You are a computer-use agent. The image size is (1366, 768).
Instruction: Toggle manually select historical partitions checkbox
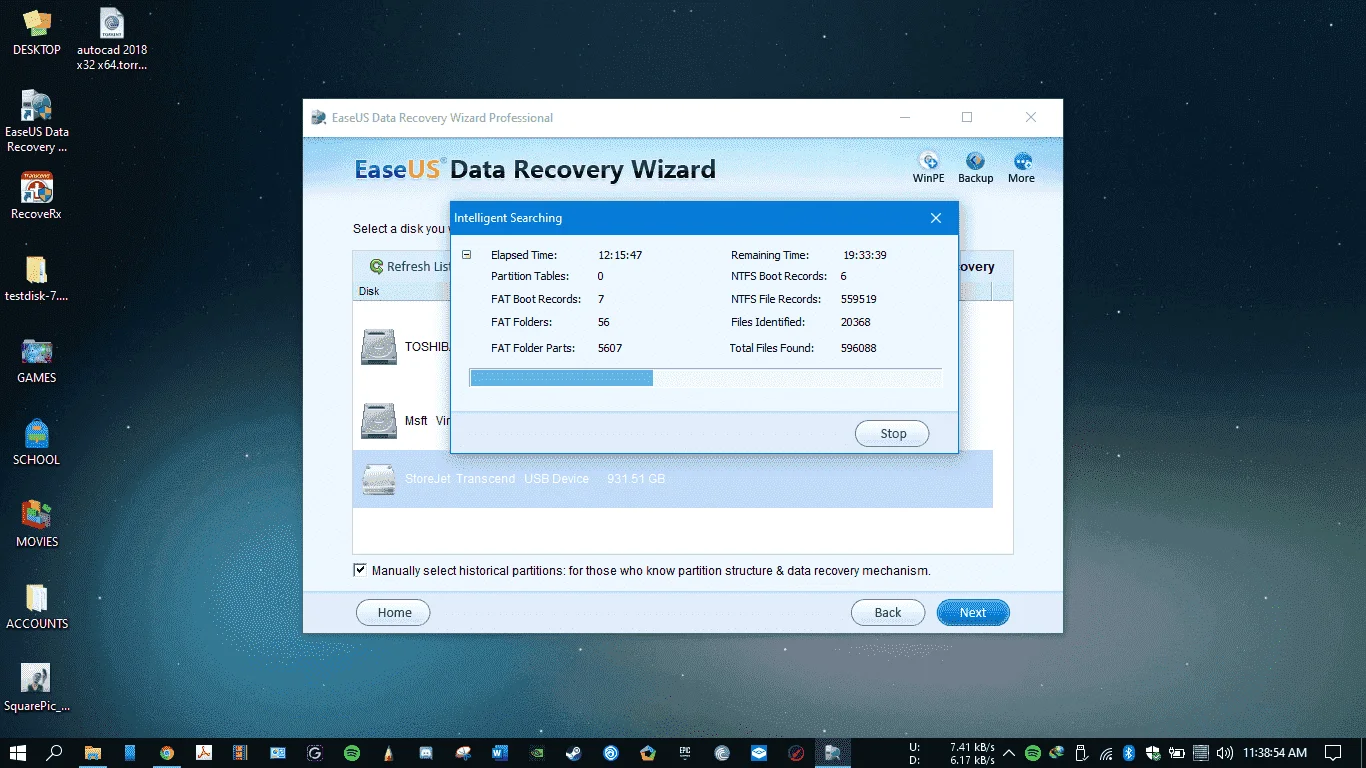[360, 570]
